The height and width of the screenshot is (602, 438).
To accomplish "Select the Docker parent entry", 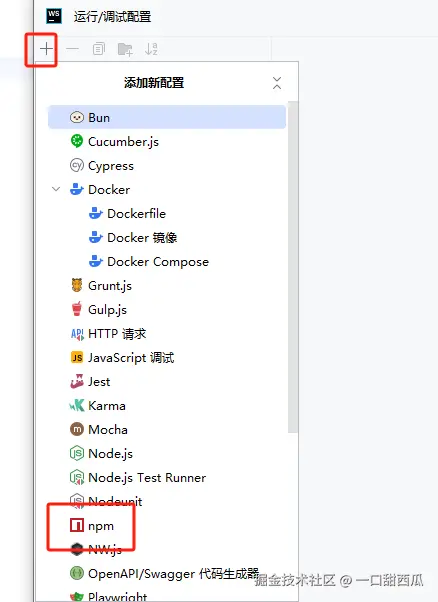I will click(167, 190).
